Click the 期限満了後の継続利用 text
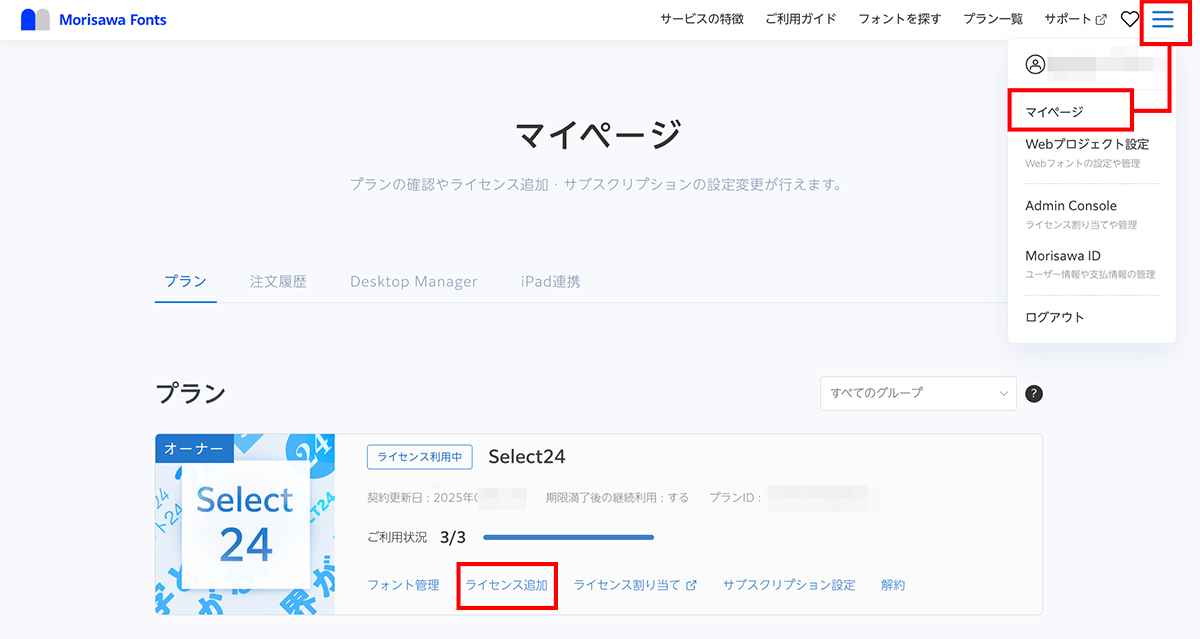This screenshot has width=1200, height=639. point(617,497)
